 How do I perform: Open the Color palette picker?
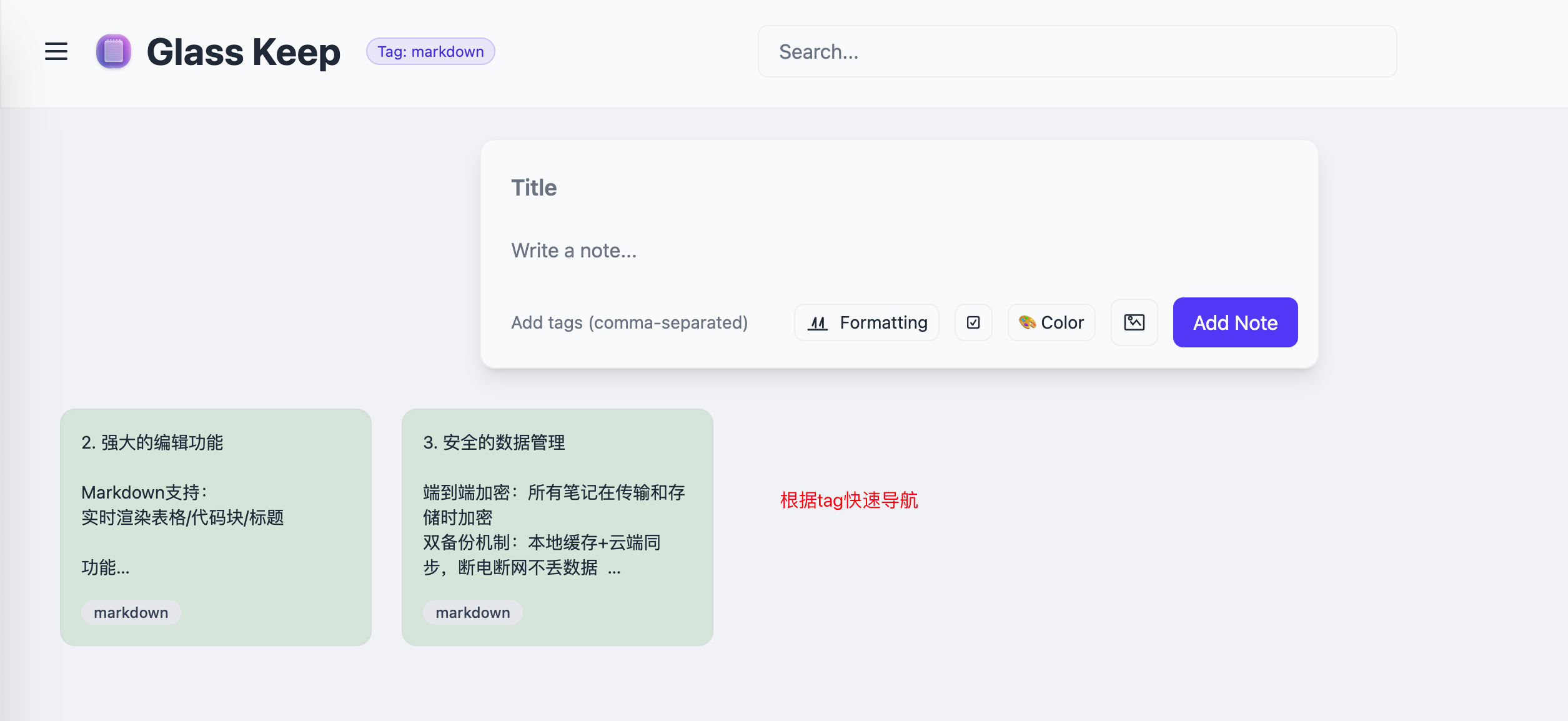[x=1051, y=322]
